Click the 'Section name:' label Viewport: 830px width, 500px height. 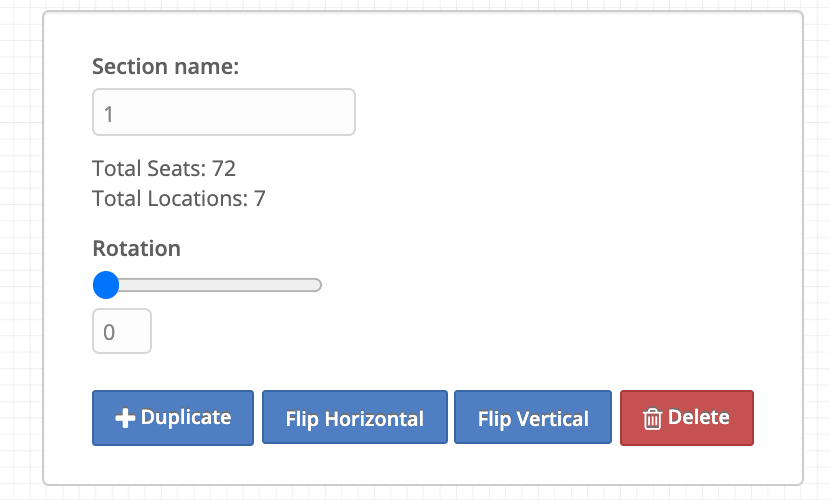pyautogui.click(x=166, y=67)
